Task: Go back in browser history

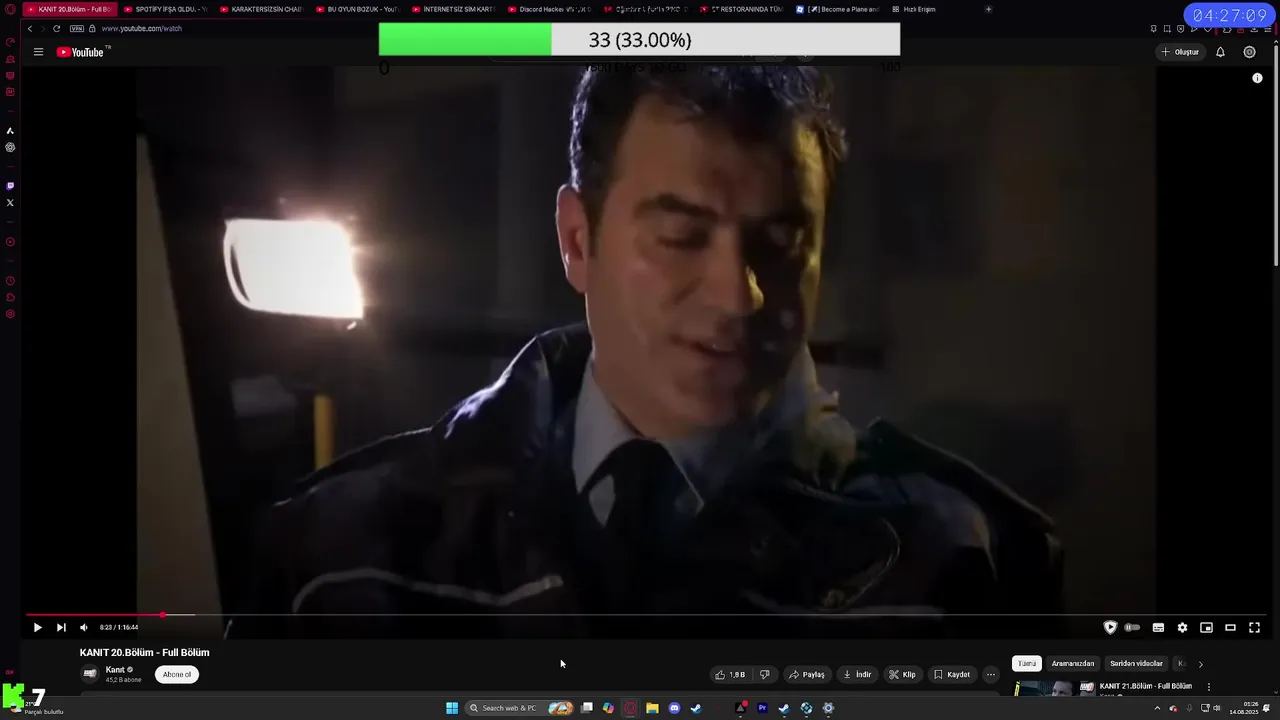Action: pyautogui.click(x=30, y=29)
